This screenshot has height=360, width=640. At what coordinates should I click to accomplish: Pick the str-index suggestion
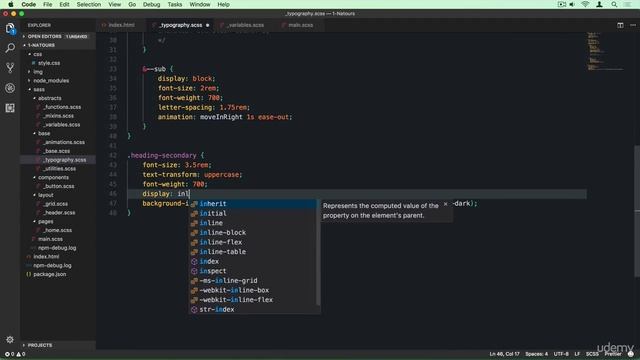tap(253, 309)
